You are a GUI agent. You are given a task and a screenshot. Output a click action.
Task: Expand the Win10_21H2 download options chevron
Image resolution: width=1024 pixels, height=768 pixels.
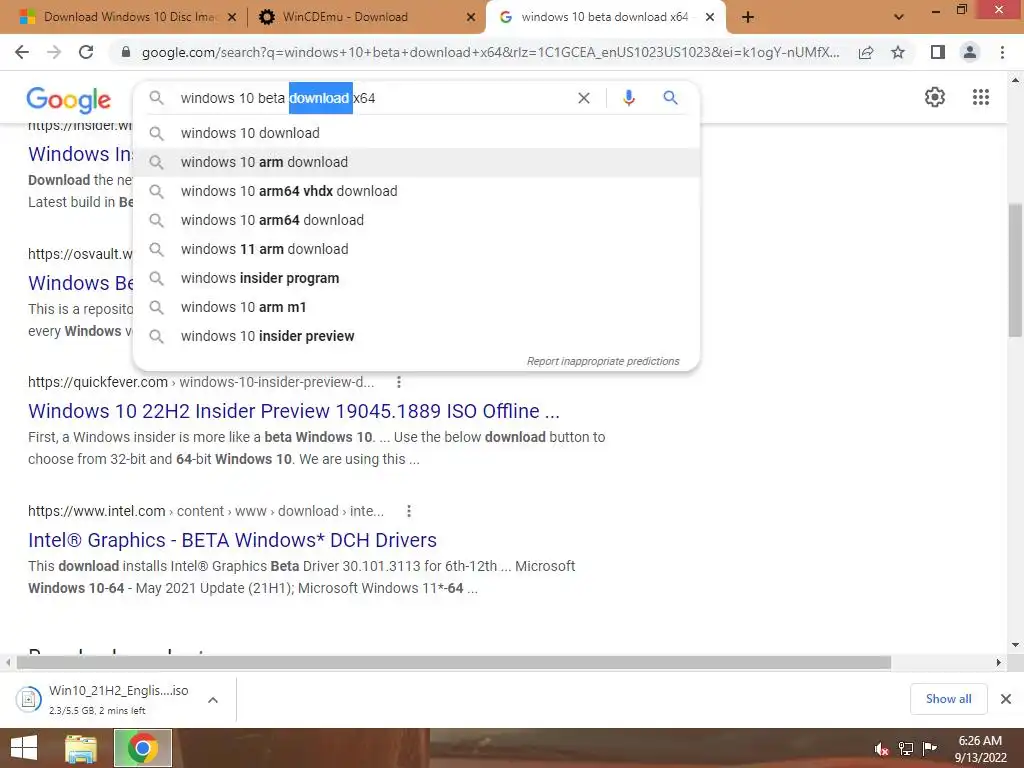click(212, 700)
